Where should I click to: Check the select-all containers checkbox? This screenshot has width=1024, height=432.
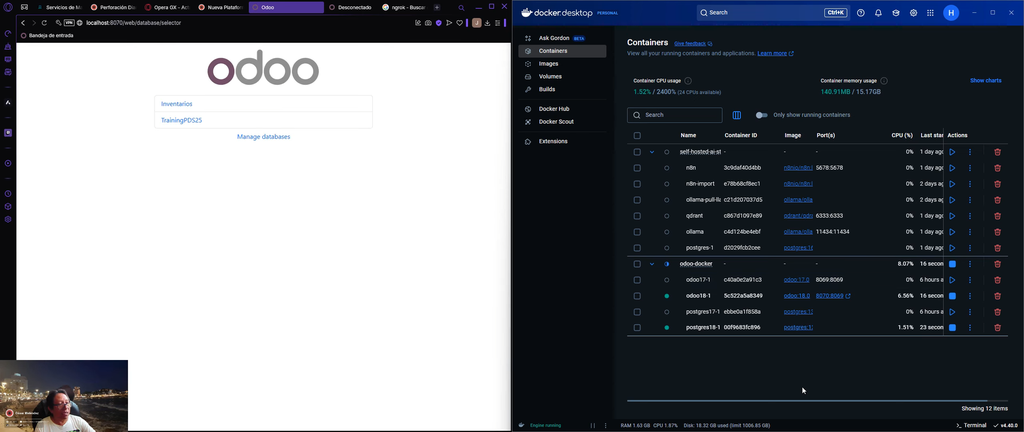(637, 135)
